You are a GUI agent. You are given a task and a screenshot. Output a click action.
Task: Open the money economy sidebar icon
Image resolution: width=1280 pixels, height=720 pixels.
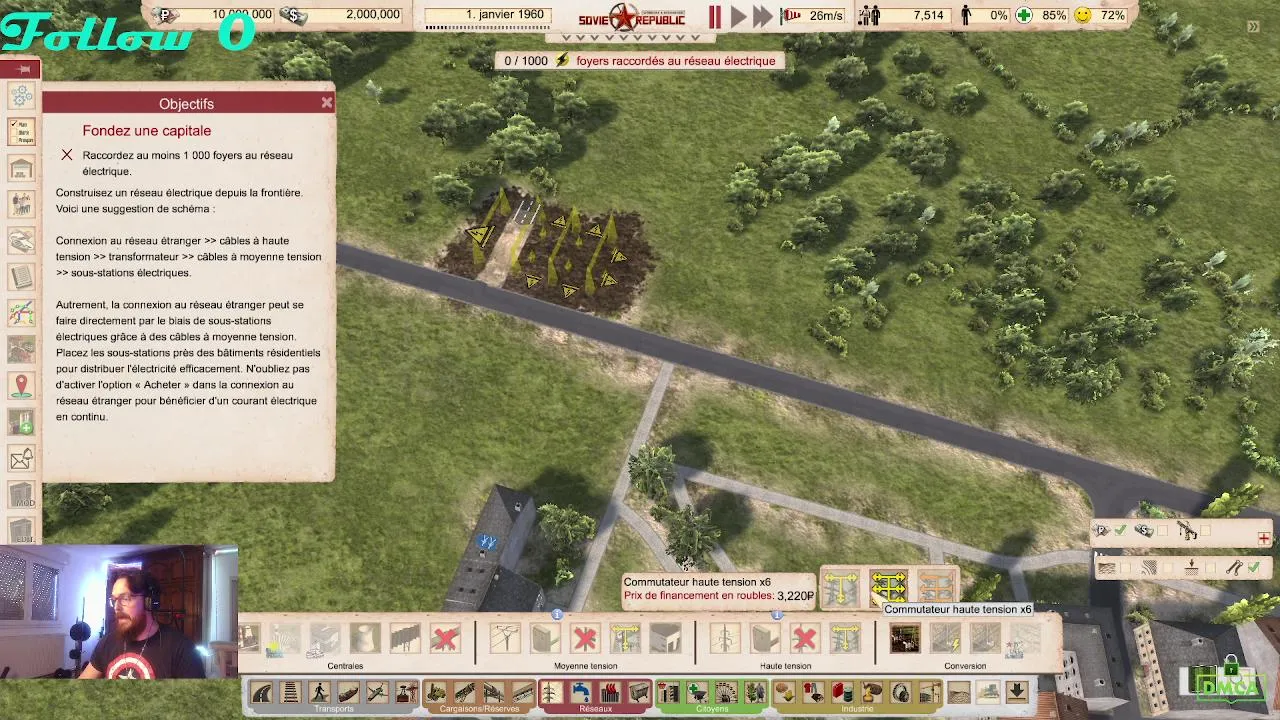pyautogui.click(x=21, y=240)
